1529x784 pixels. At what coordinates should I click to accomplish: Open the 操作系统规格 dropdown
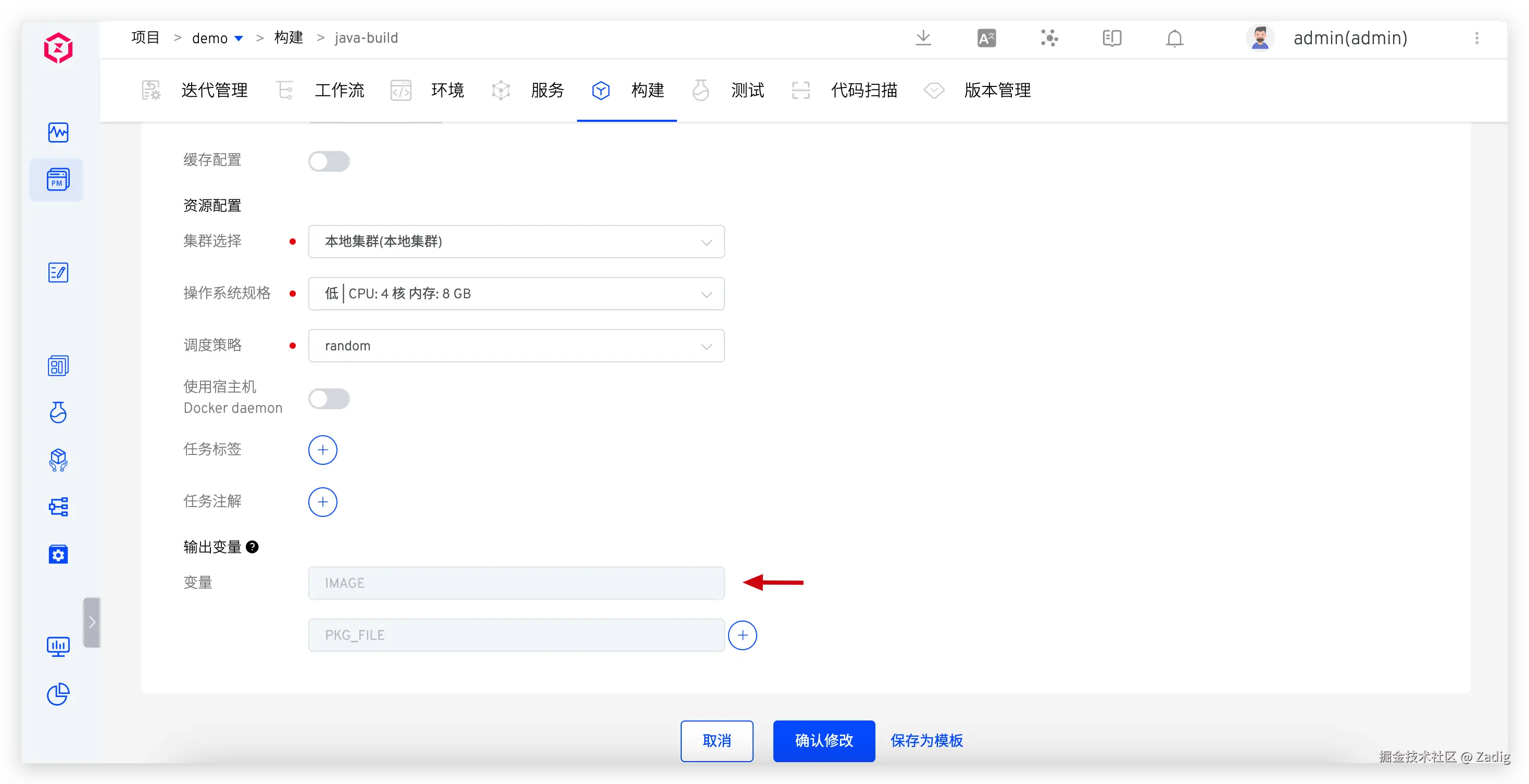click(517, 294)
